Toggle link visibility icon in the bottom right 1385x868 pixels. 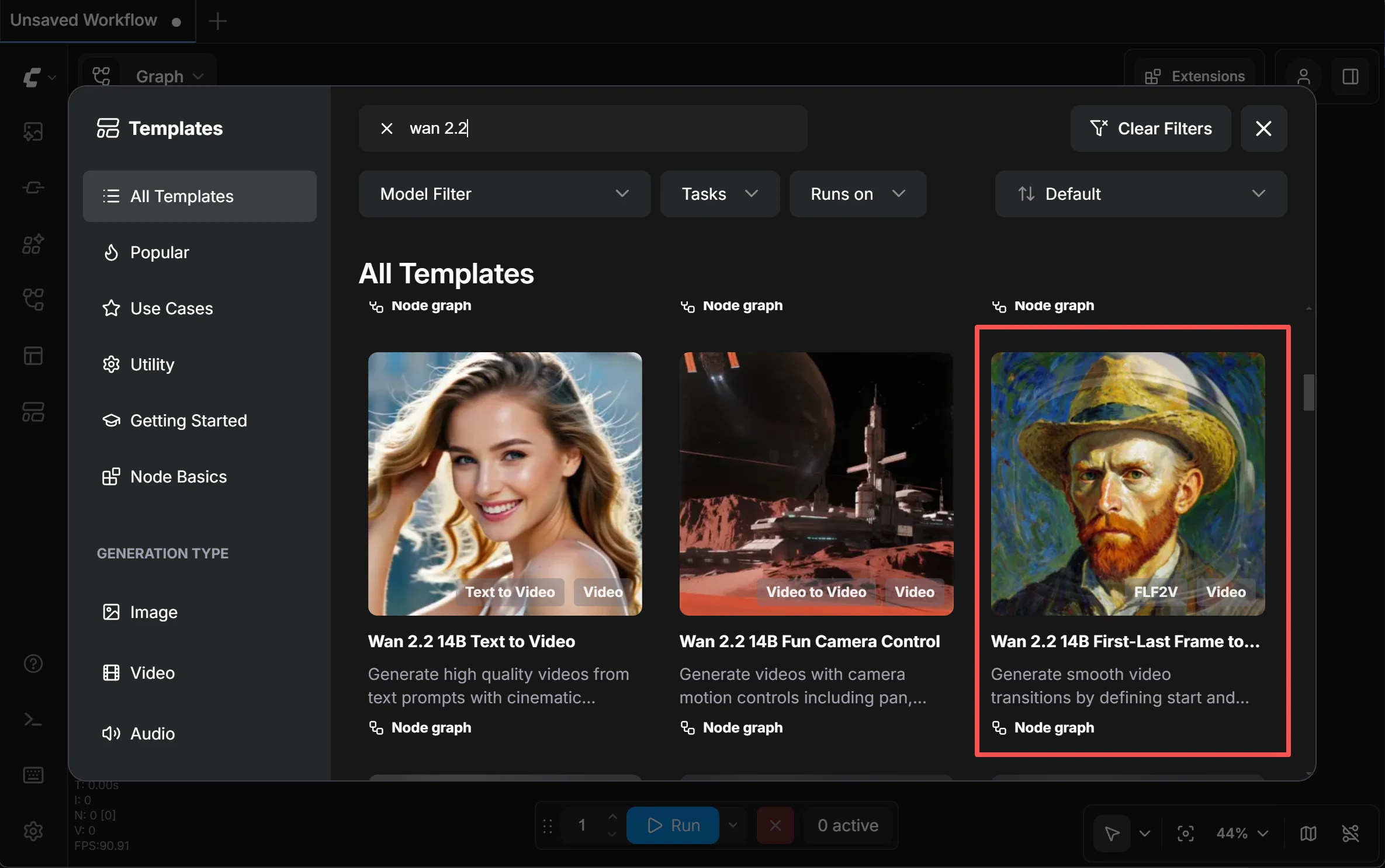tap(1352, 834)
